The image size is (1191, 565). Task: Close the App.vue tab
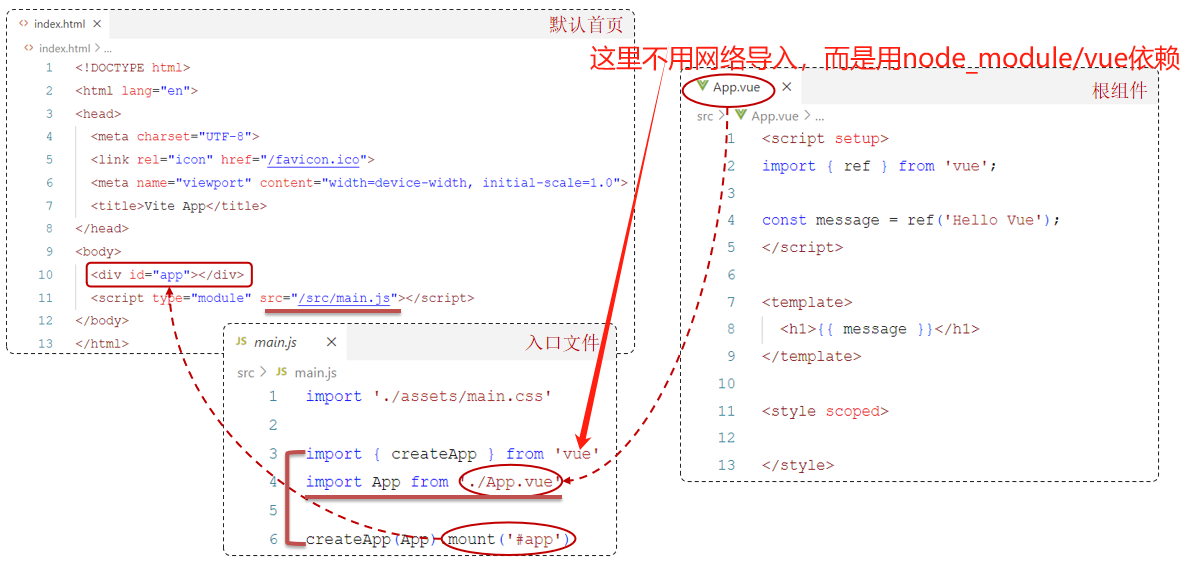[787, 87]
